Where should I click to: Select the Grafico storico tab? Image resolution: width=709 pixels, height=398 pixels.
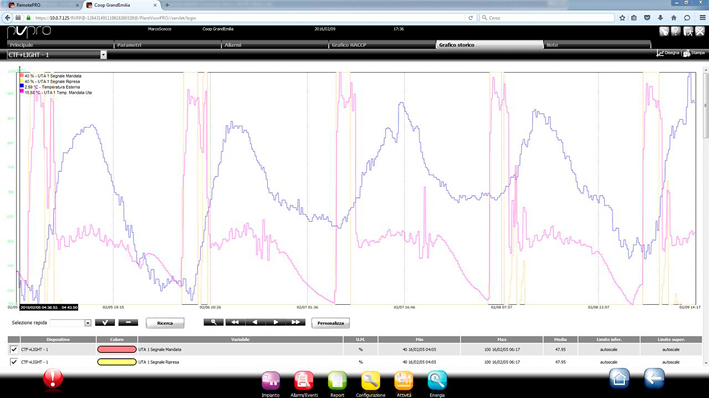click(489, 45)
